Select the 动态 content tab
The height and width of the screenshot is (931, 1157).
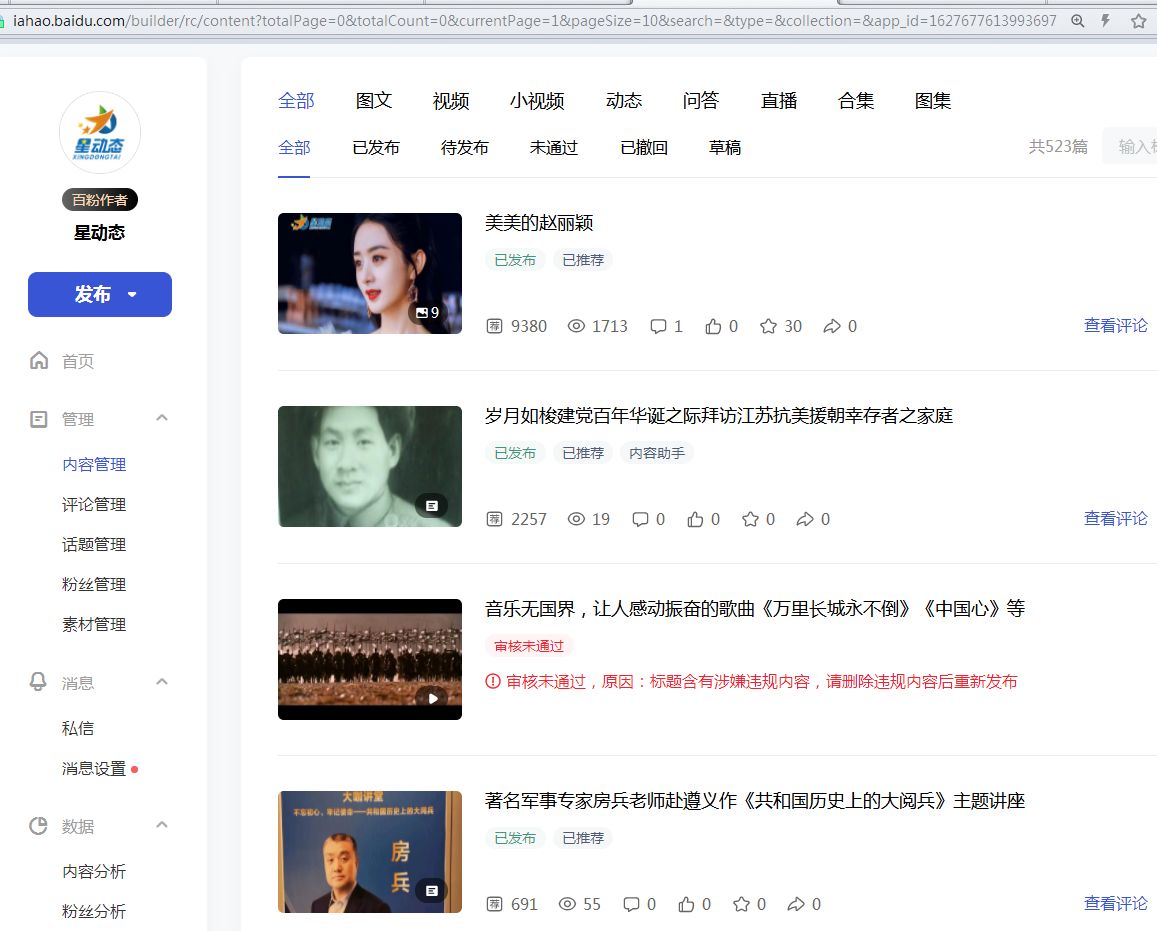[623, 101]
